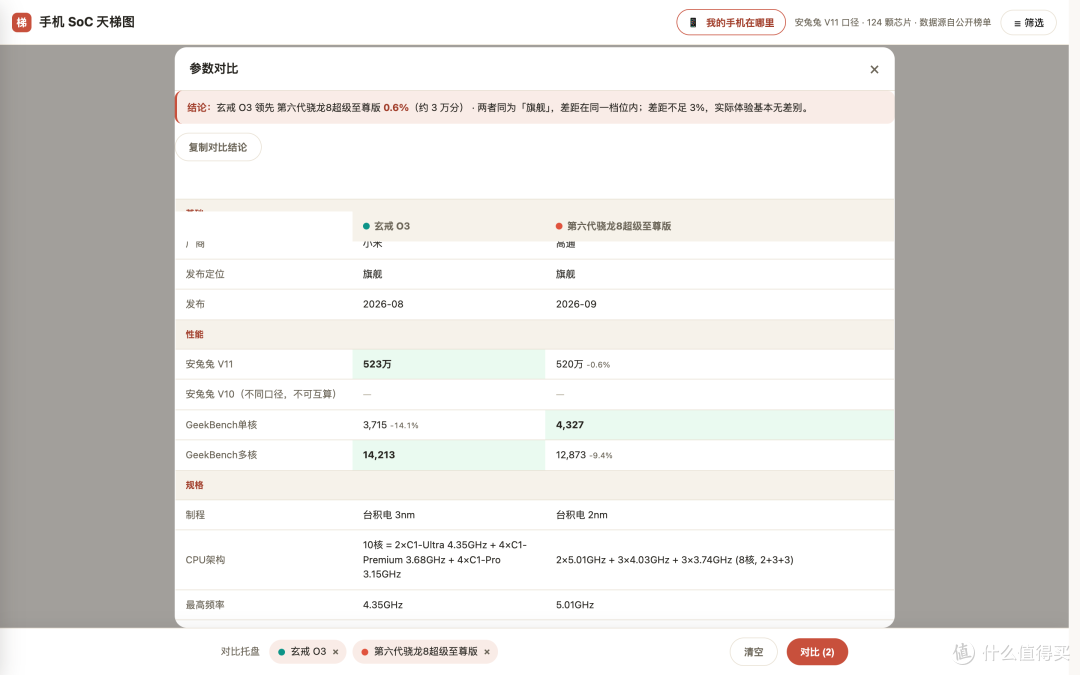Click the 安兔兔 V10 row label
This screenshot has height=675, width=1080.
pos(261,395)
